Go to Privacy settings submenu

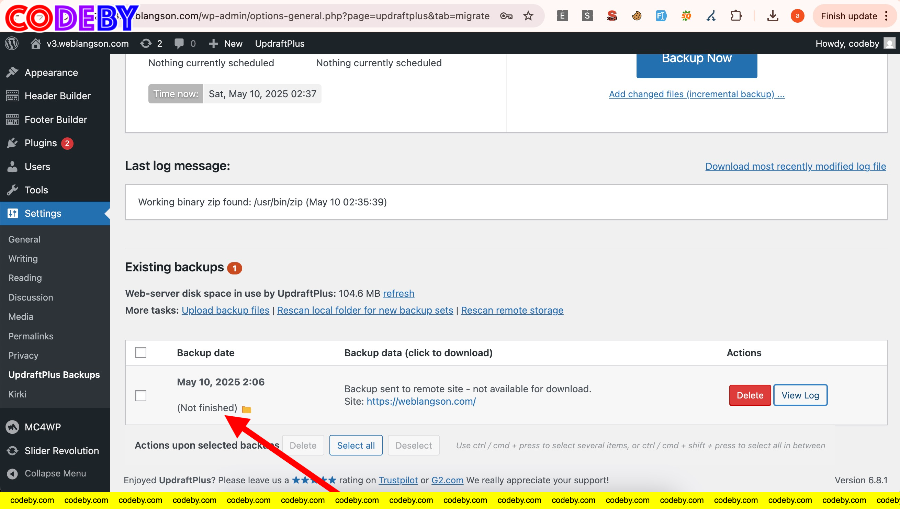pyautogui.click(x=23, y=356)
